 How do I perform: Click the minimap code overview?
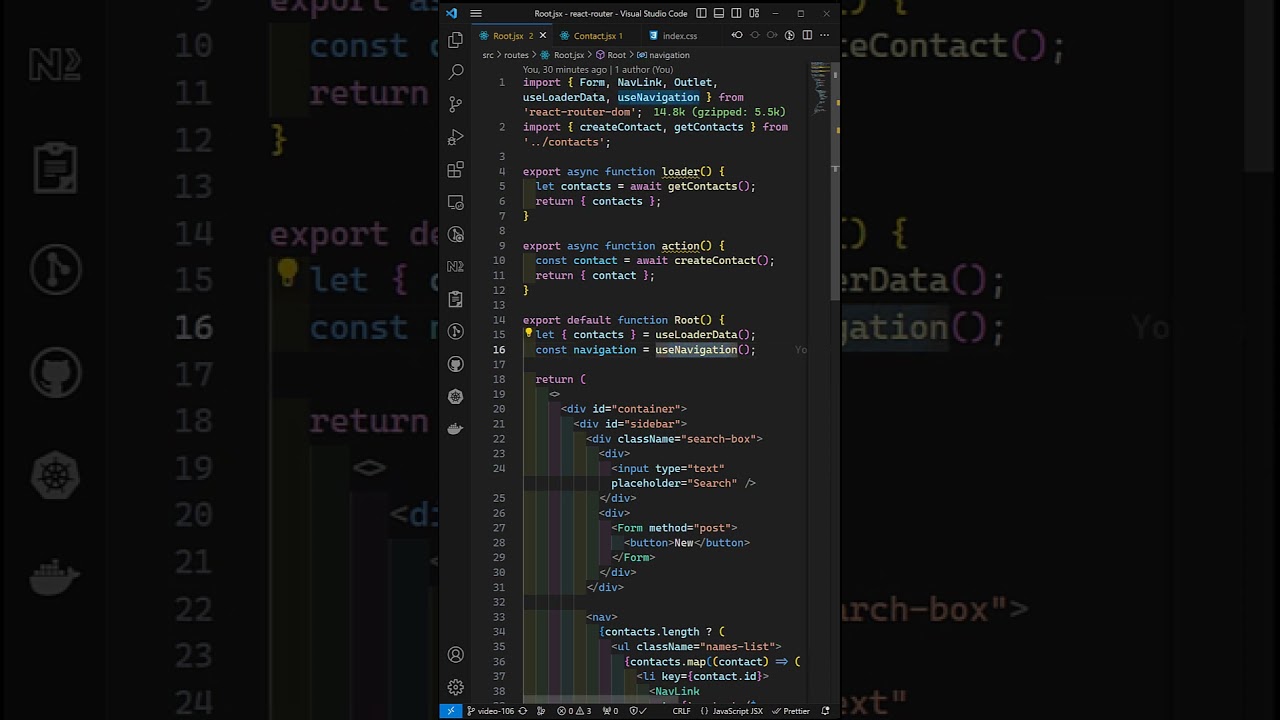[820, 88]
